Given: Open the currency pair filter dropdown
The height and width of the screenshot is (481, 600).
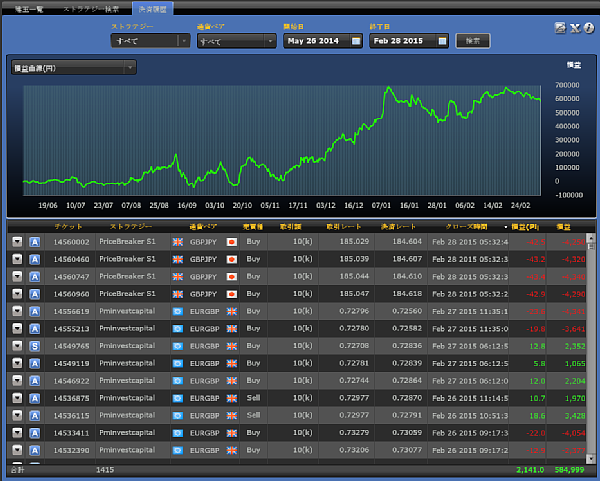Looking at the screenshot, I should (x=270, y=41).
